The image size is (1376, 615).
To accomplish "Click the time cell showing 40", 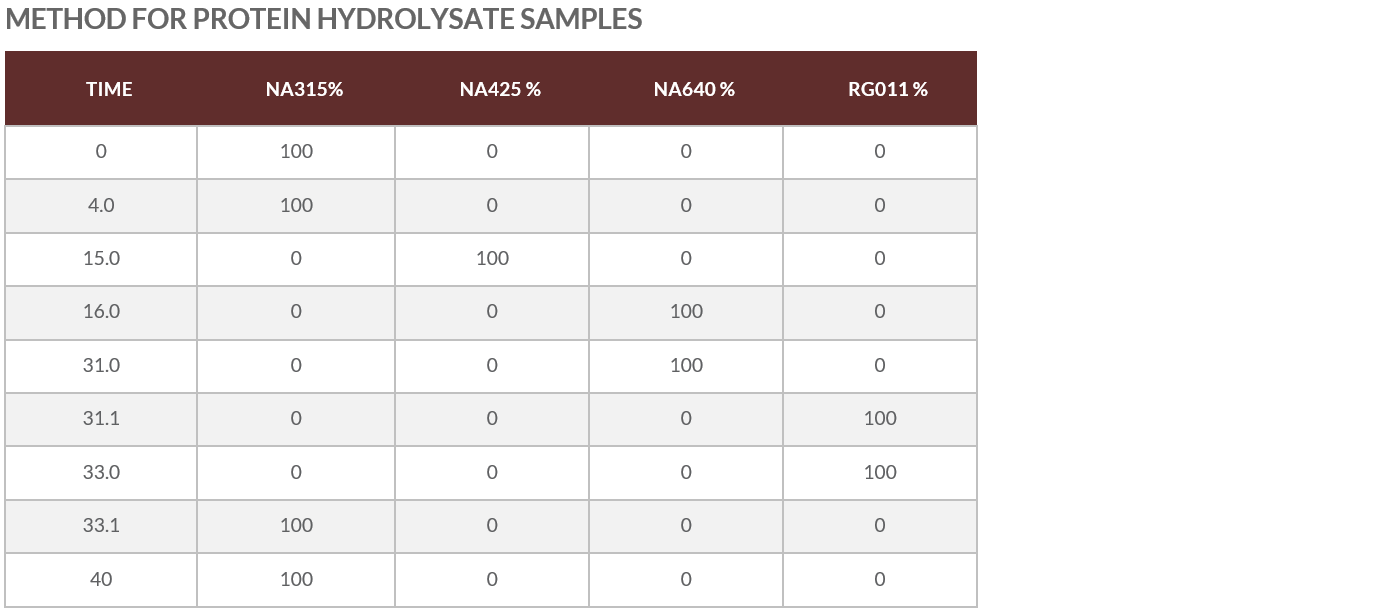I will (101, 579).
